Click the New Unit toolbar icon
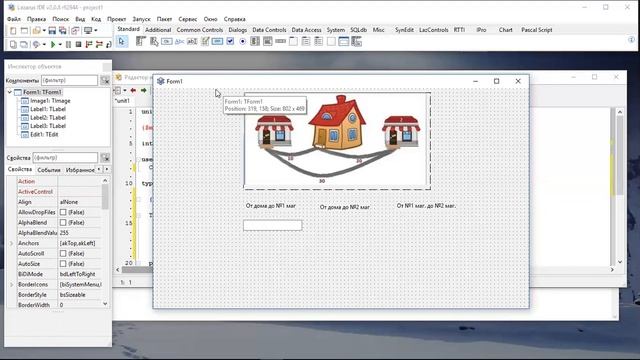 tap(13, 31)
